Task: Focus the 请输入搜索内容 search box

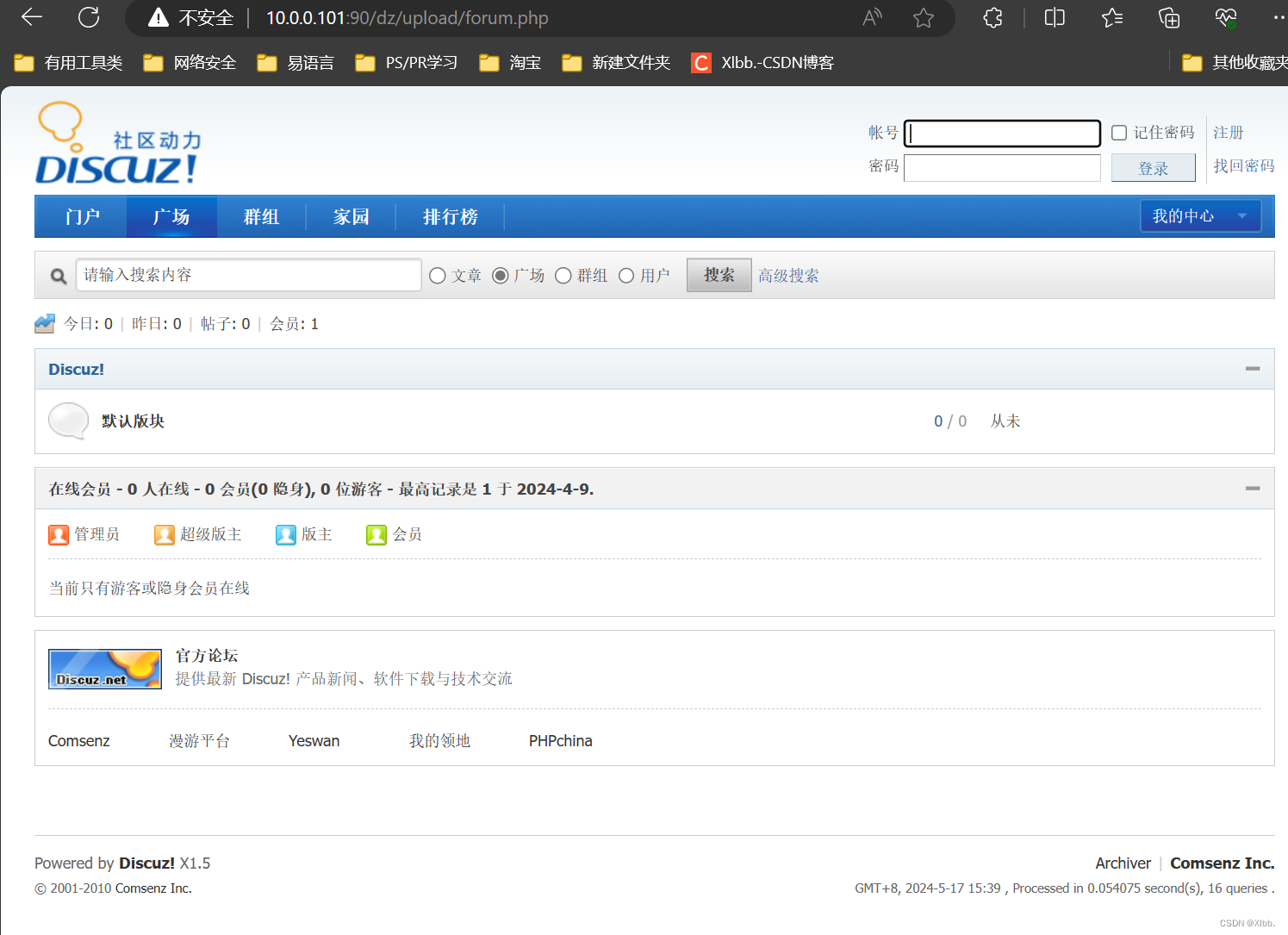Action: (x=249, y=275)
